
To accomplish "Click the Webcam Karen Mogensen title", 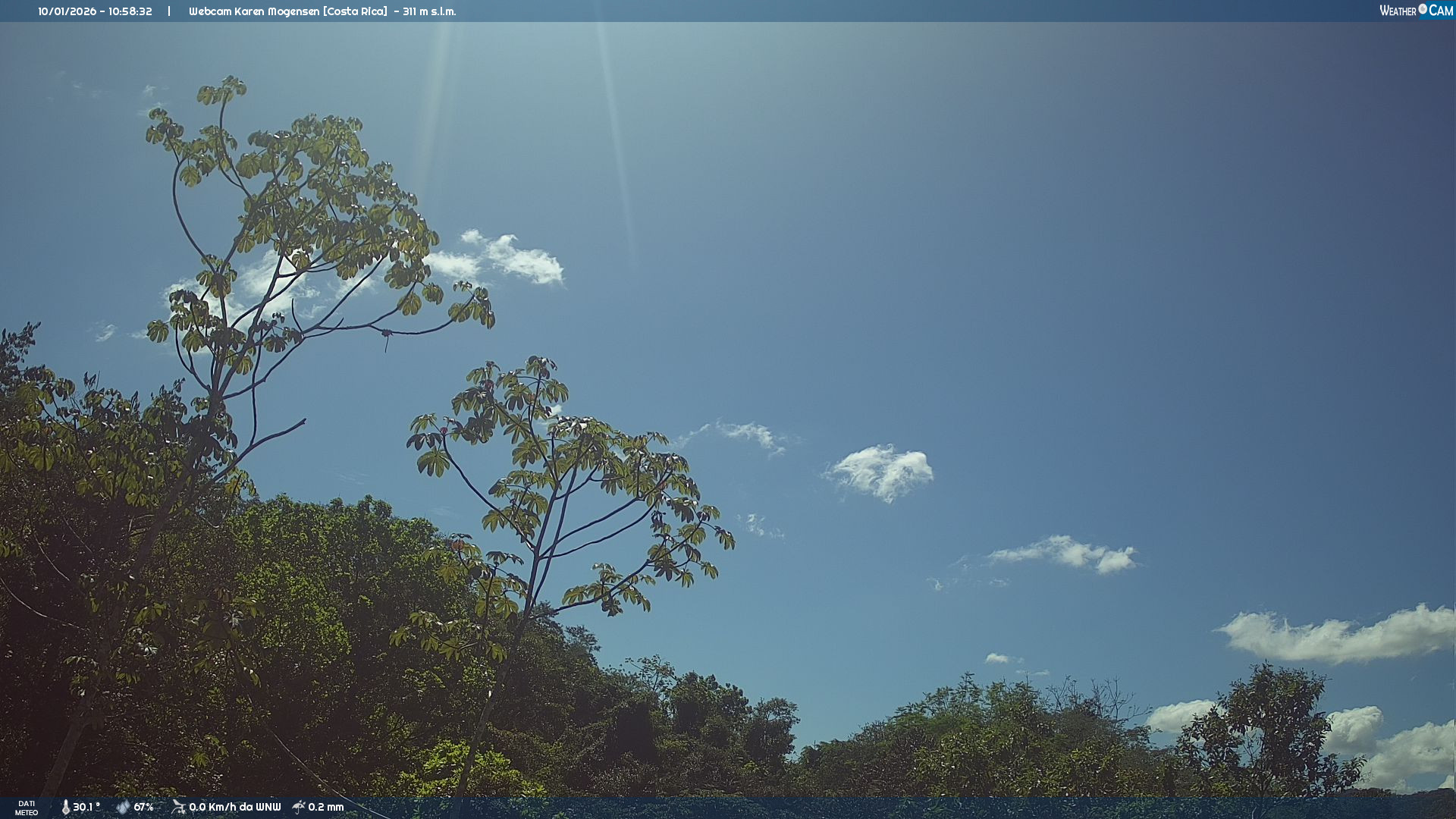I will coord(254,11).
